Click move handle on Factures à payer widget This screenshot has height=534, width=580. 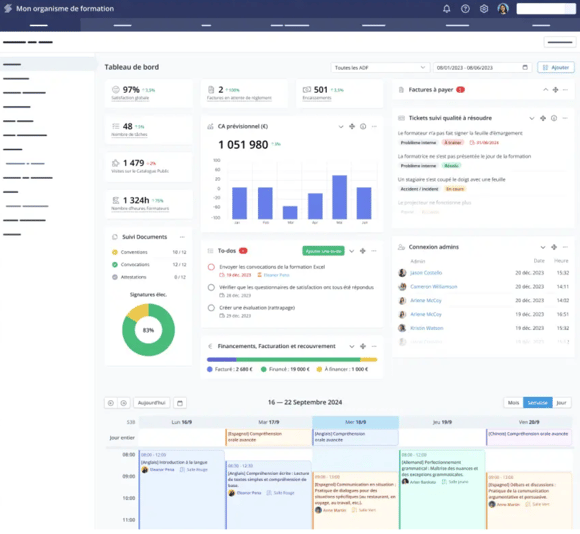[555, 90]
